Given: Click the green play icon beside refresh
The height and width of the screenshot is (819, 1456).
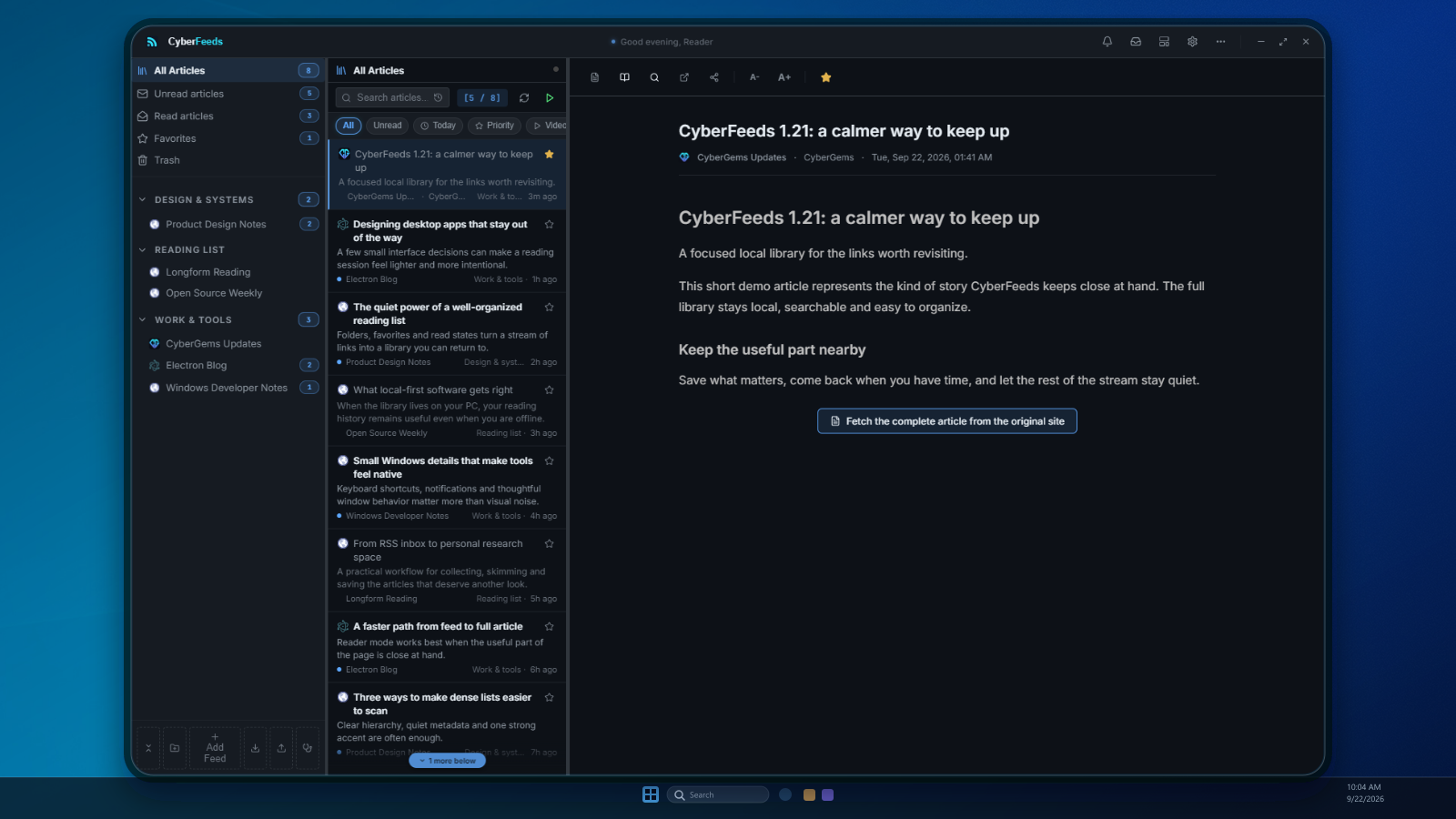Looking at the screenshot, I should [x=550, y=97].
